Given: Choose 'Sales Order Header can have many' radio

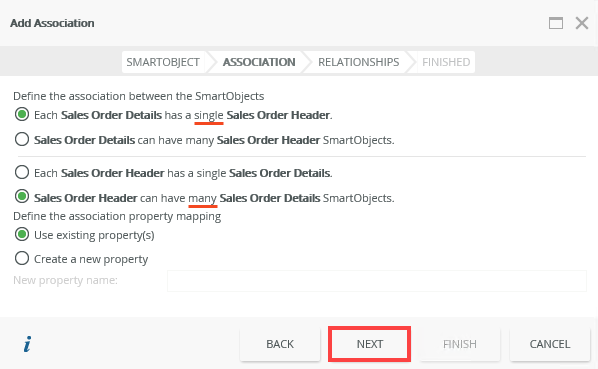Looking at the screenshot, I should click(22, 197).
